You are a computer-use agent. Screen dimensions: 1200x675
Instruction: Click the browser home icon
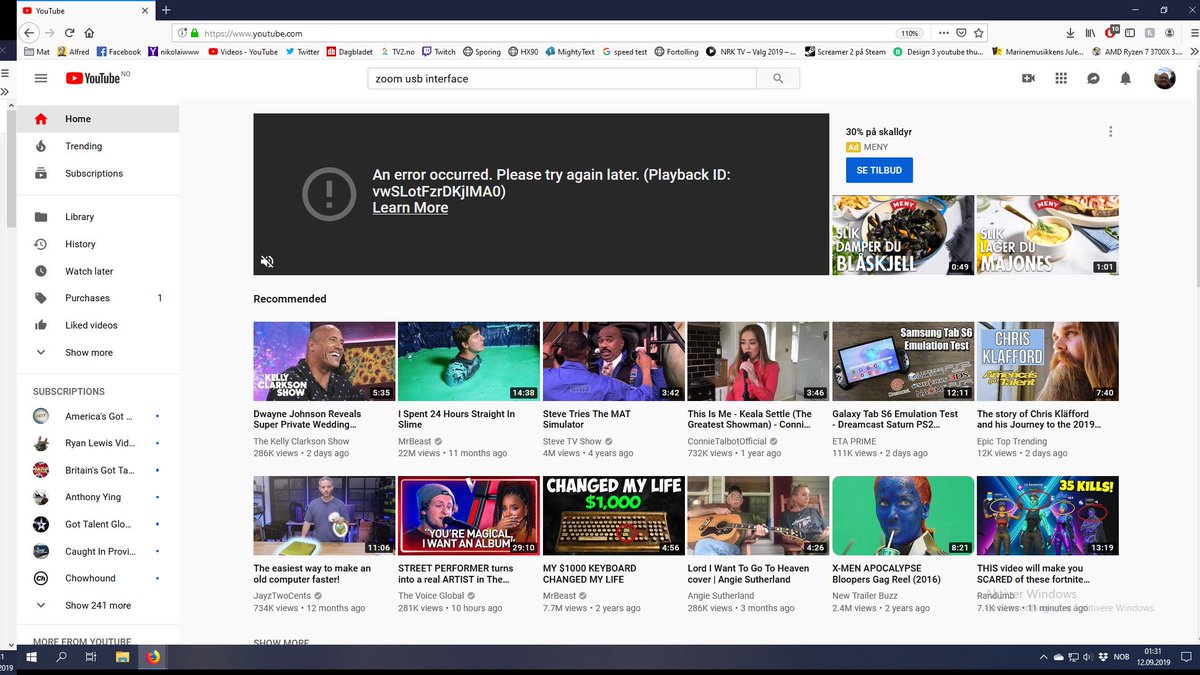click(90, 33)
